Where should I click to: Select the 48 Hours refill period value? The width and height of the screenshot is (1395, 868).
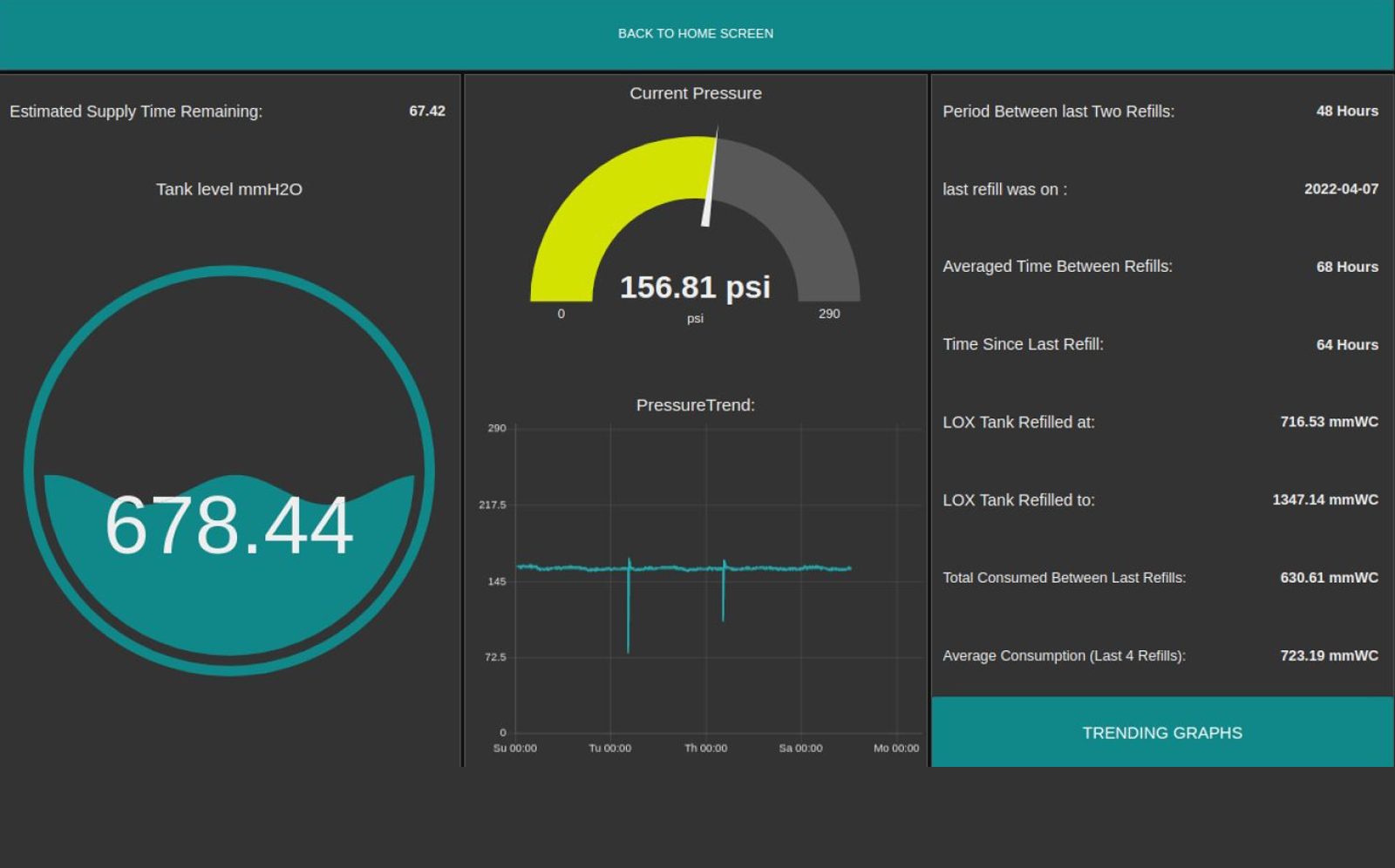[1347, 111]
